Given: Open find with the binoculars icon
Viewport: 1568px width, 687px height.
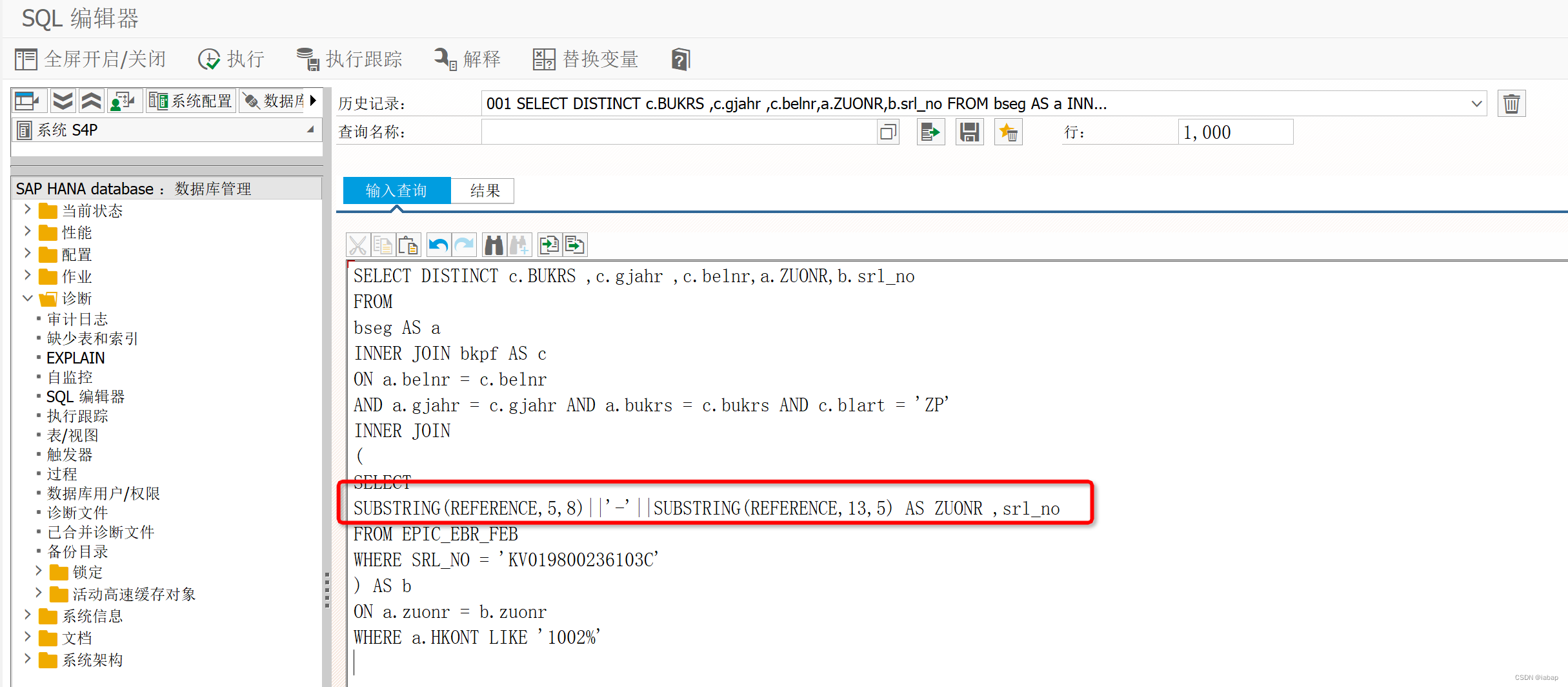Looking at the screenshot, I should [x=494, y=245].
